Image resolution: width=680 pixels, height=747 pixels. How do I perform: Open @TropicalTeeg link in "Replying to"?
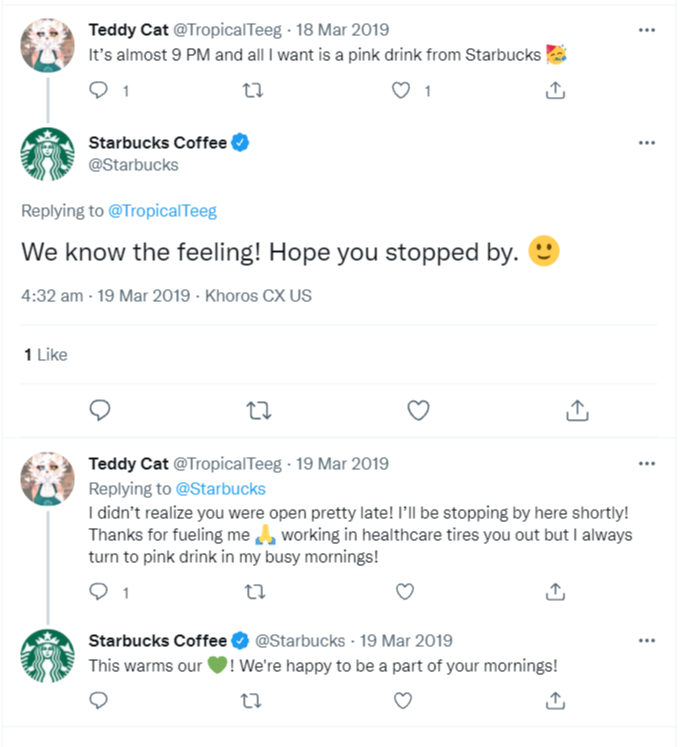[x=162, y=211]
